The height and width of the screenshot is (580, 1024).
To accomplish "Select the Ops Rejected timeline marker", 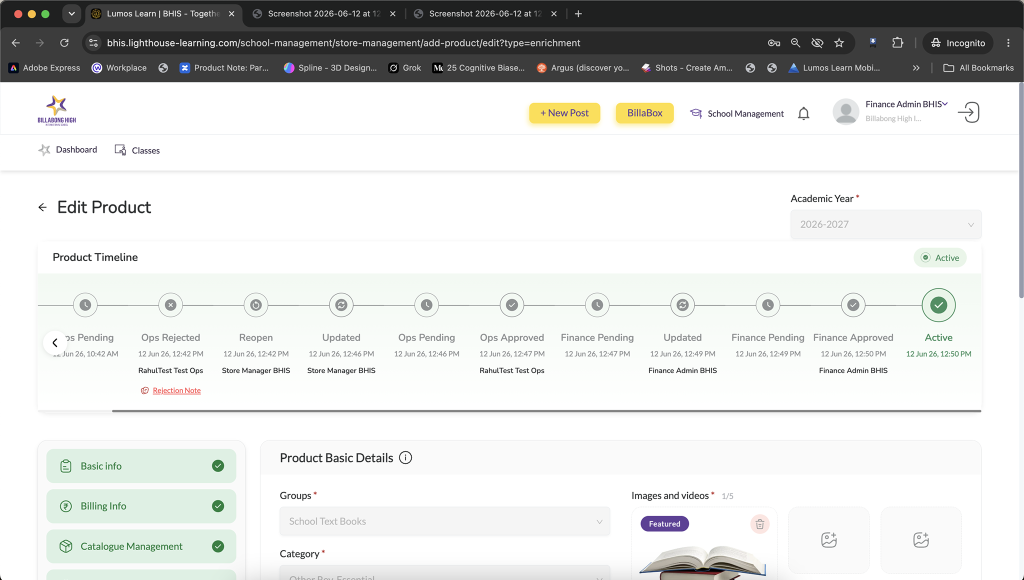I will click(x=170, y=305).
